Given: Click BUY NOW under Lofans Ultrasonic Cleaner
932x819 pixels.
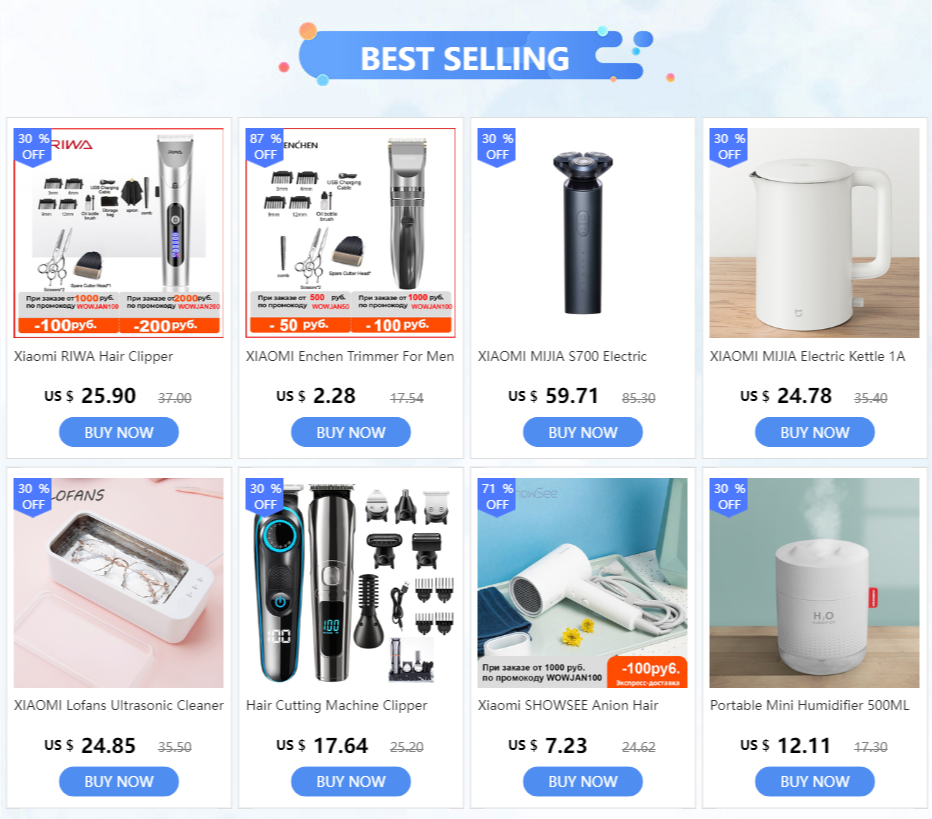Looking at the screenshot, I should click(119, 781).
